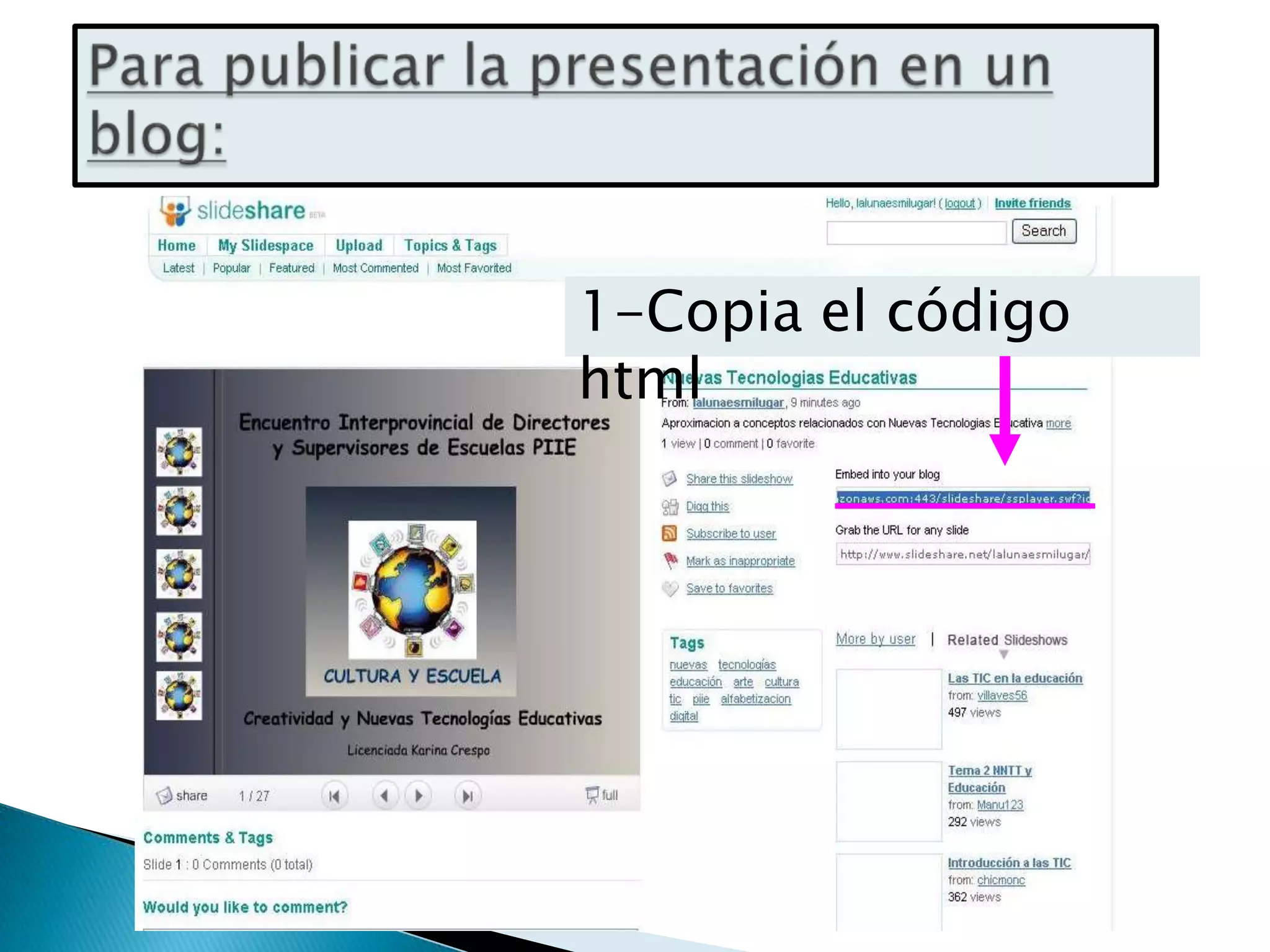The image size is (1270, 952).
Task: Click Mark as inappropriate link
Action: click(740, 561)
